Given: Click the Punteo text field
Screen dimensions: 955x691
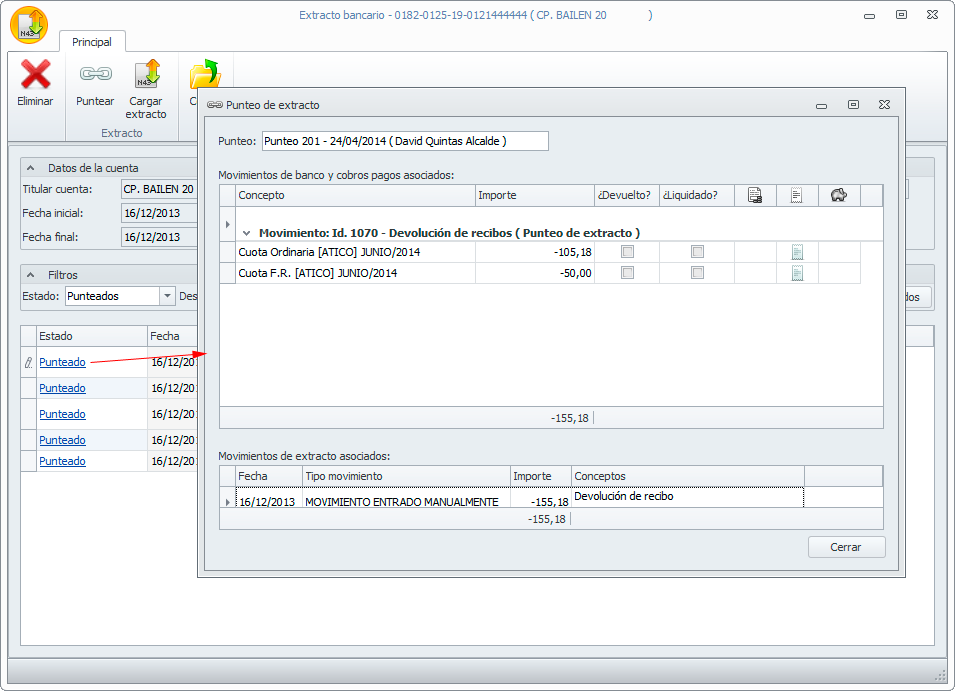Looking at the screenshot, I should point(404,141).
